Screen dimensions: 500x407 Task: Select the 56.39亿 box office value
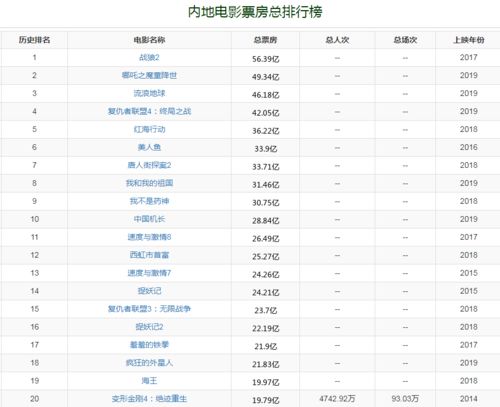pyautogui.click(x=265, y=59)
